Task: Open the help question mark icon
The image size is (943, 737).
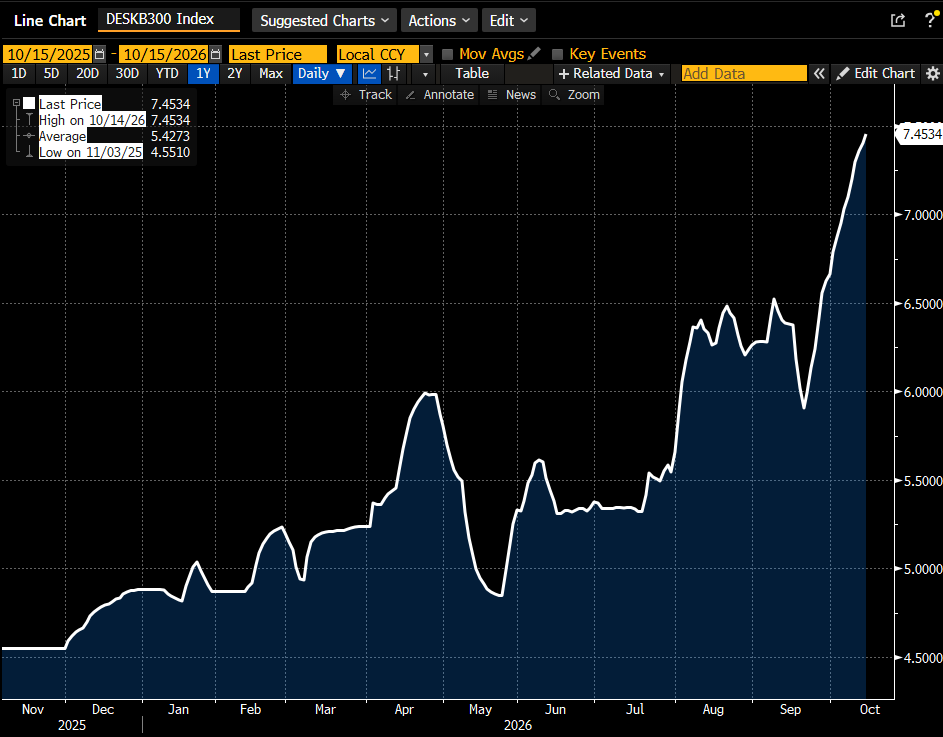Action: (930, 20)
